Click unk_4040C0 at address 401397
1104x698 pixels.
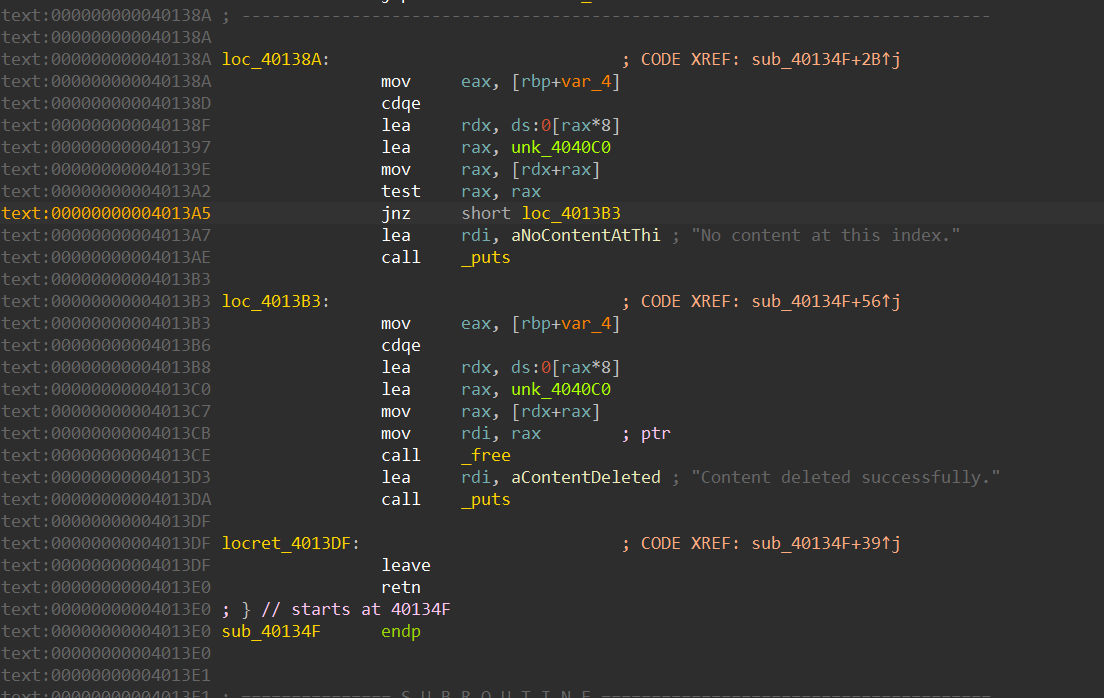tap(560, 147)
